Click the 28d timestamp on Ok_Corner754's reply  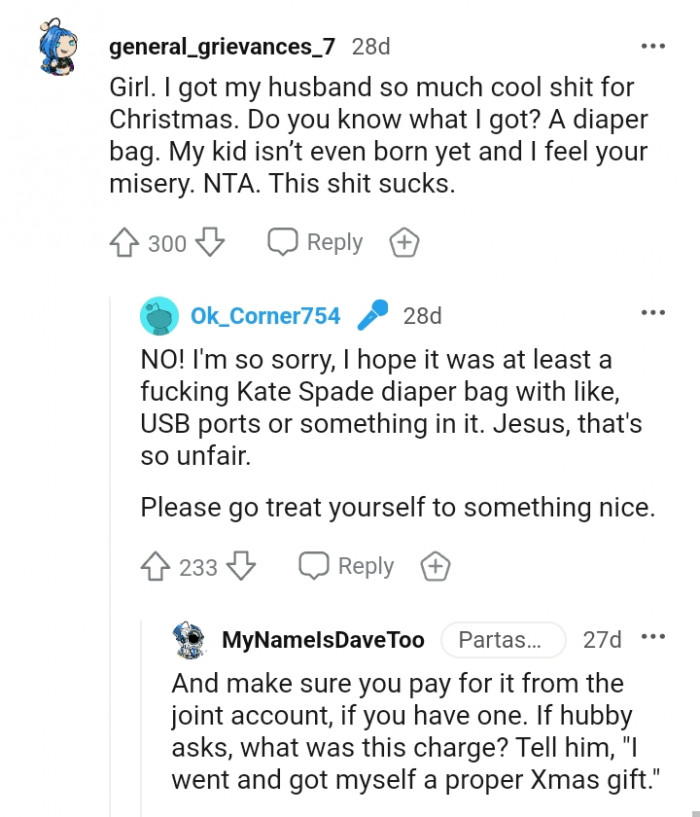click(x=422, y=316)
